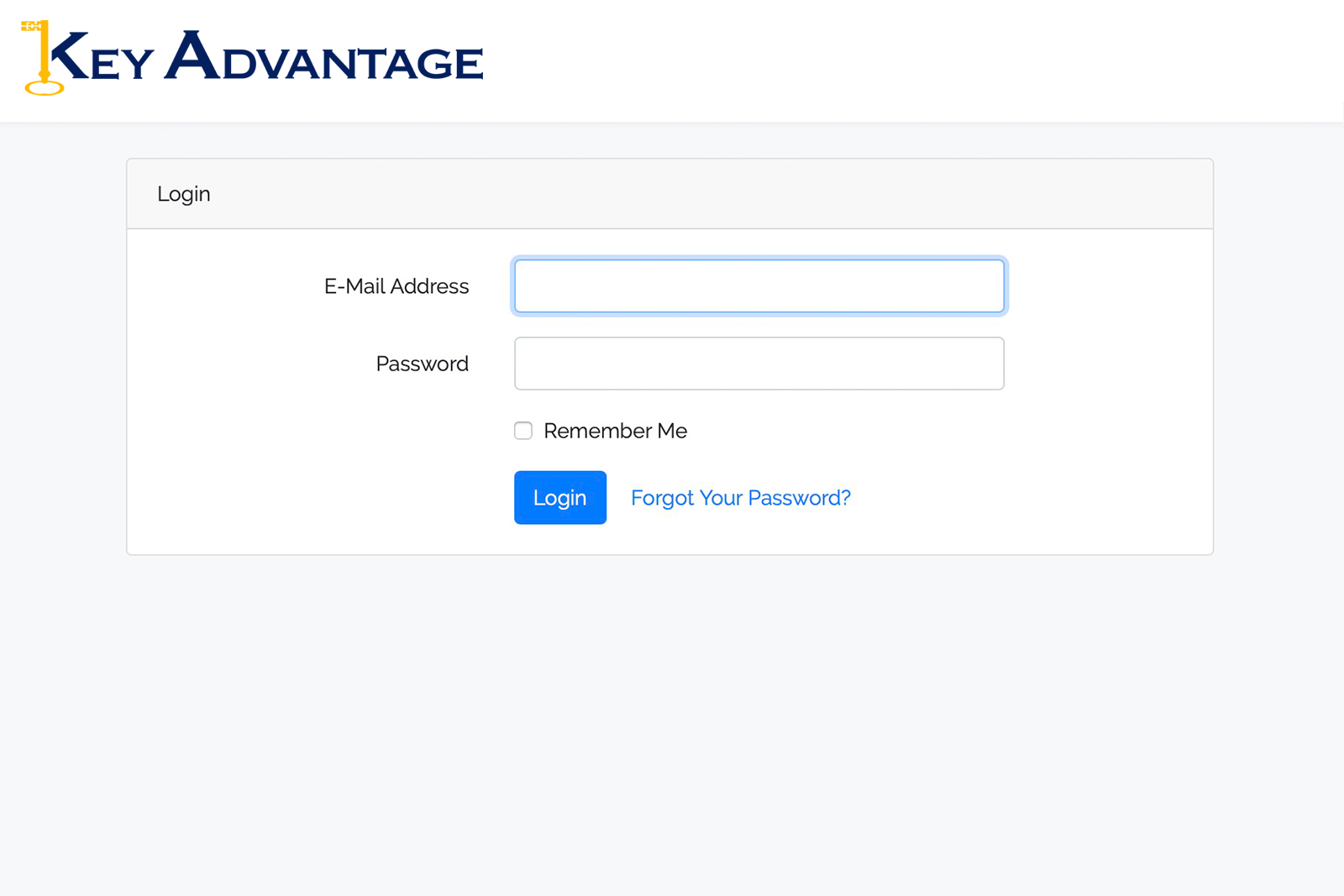Click the gray Login card header bar
The height and width of the screenshot is (896, 1344).
click(669, 194)
